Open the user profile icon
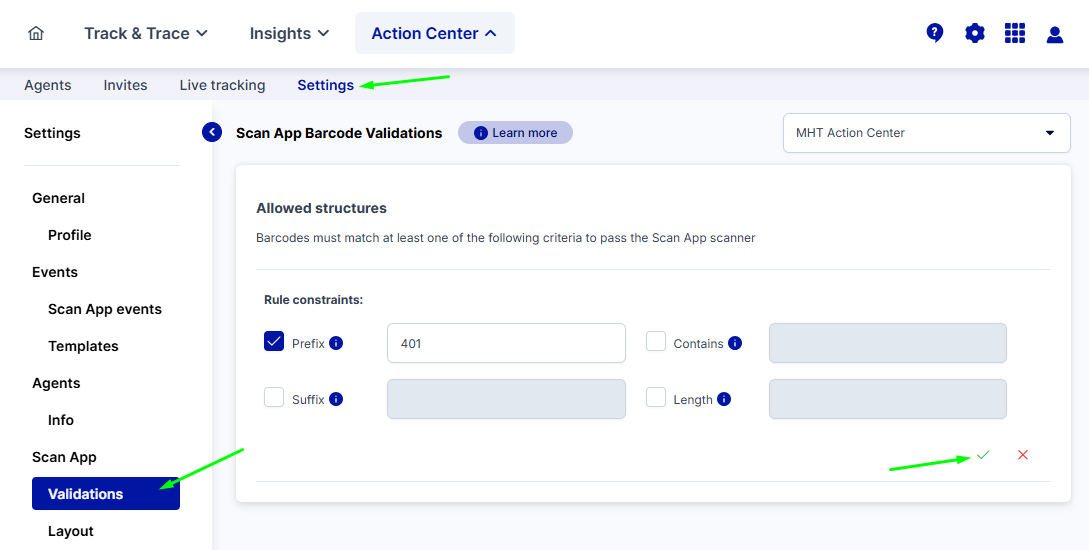The image size is (1089, 550). click(x=1055, y=34)
